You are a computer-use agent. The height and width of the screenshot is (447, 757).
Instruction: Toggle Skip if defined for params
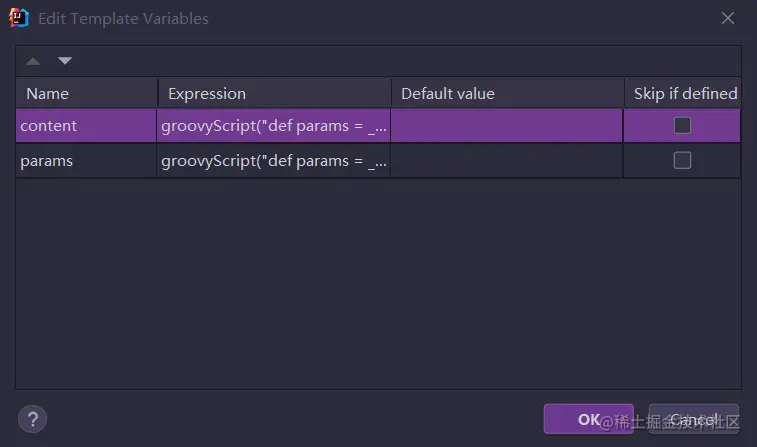[x=682, y=160]
